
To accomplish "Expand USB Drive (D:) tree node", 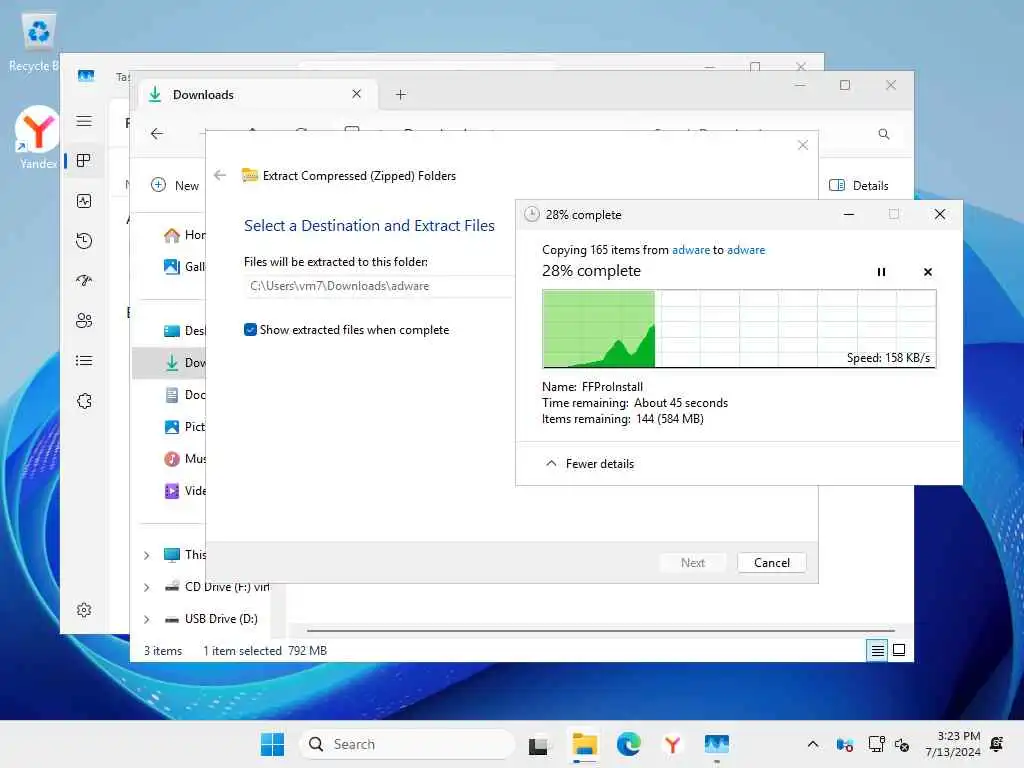I will click(x=146, y=619).
